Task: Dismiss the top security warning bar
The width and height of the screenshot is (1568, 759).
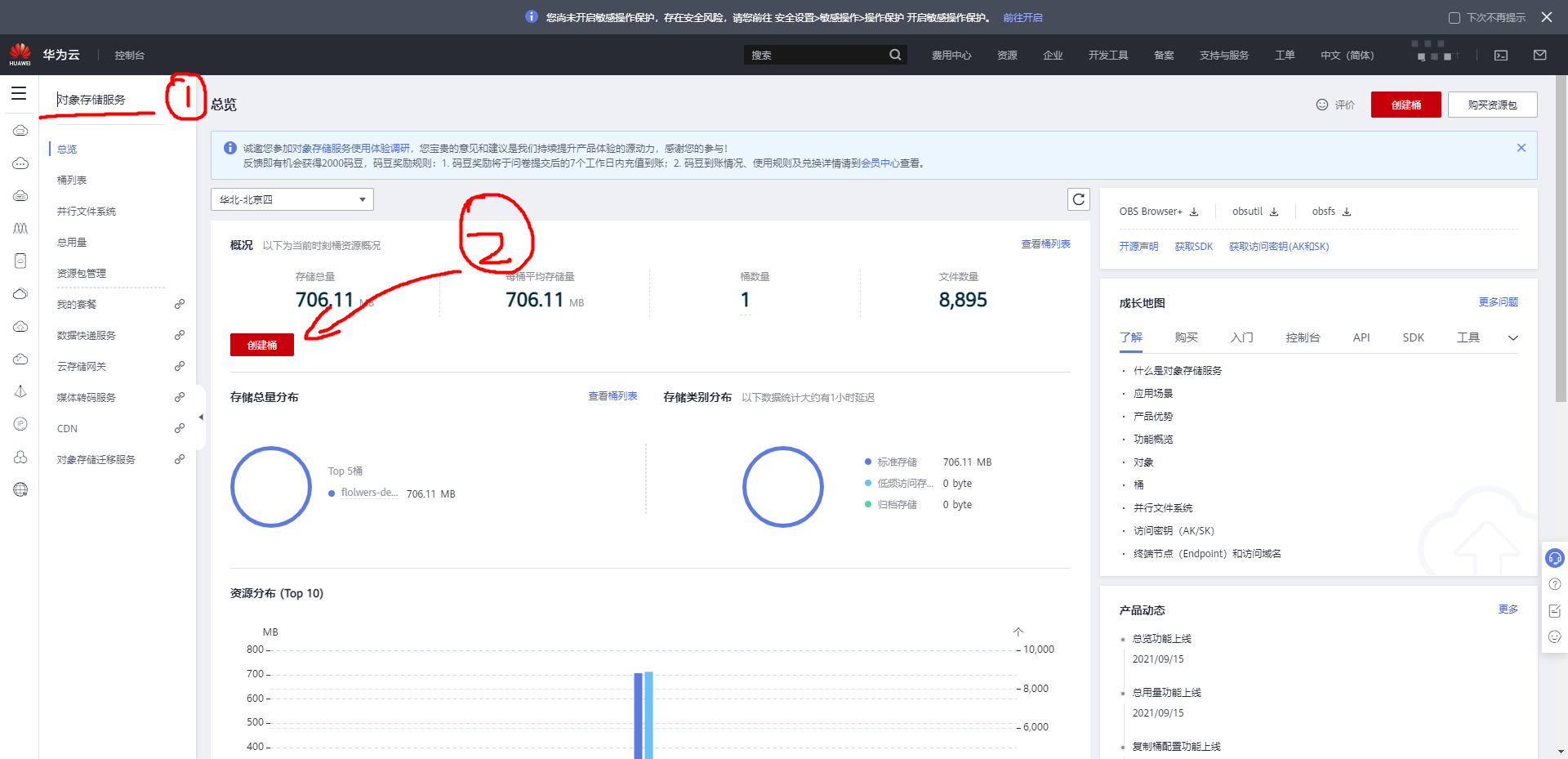Action: coord(1547,17)
